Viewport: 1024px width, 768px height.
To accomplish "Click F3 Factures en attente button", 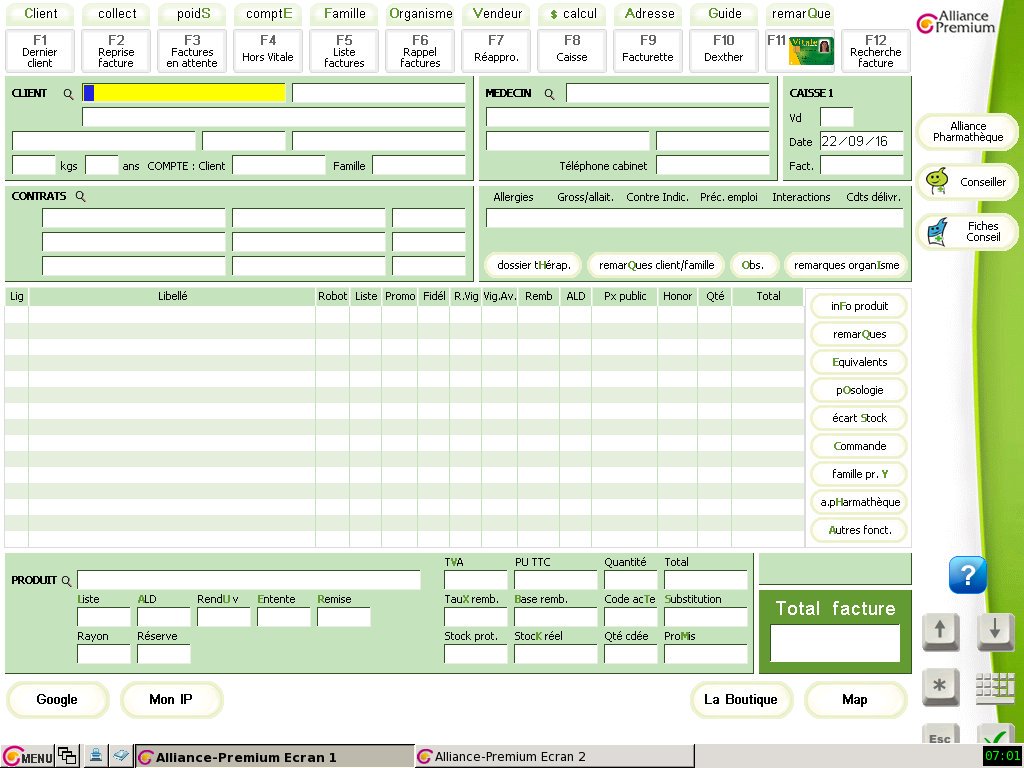I will [192, 51].
